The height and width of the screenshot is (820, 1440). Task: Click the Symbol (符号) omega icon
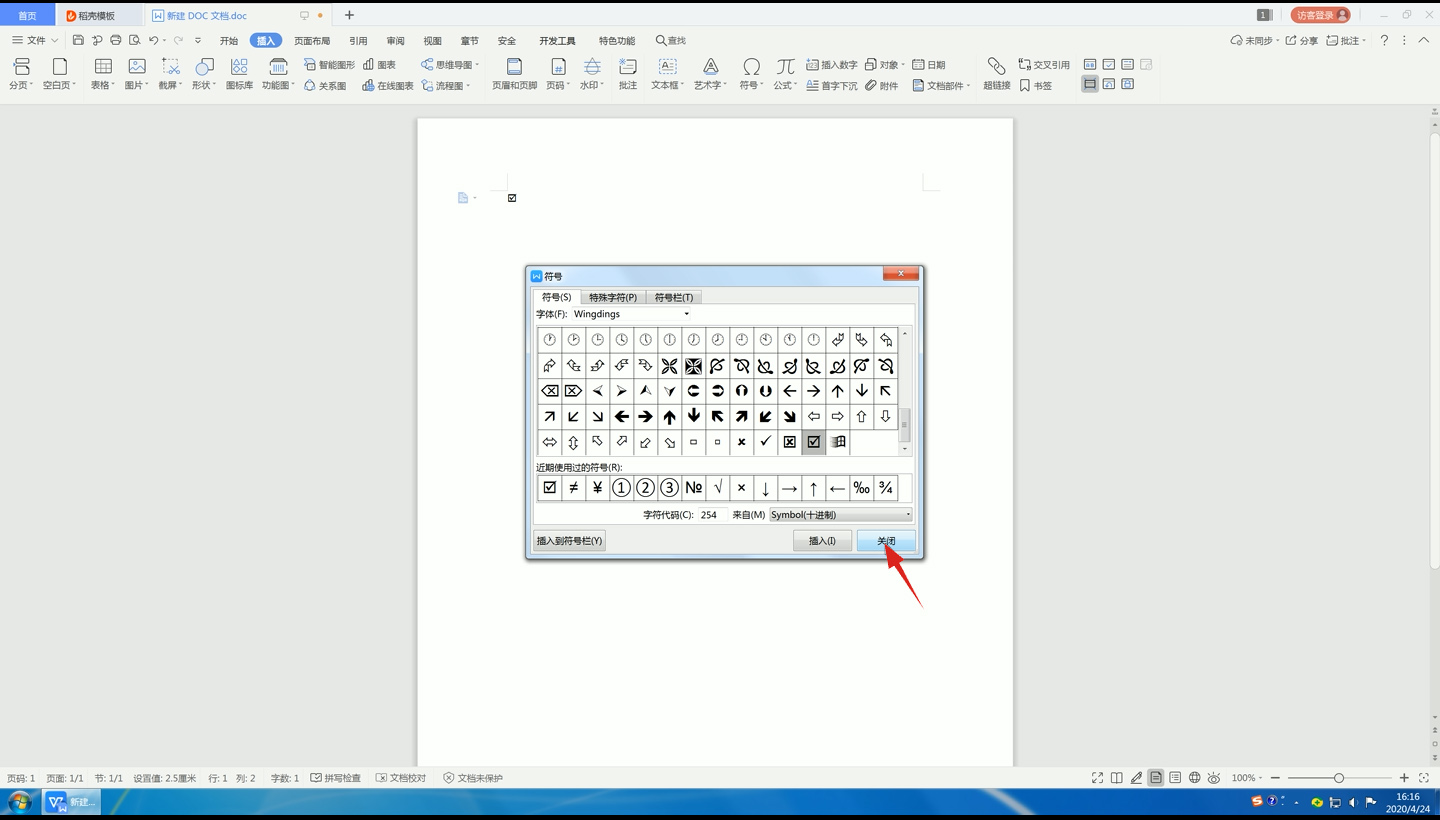pyautogui.click(x=751, y=74)
